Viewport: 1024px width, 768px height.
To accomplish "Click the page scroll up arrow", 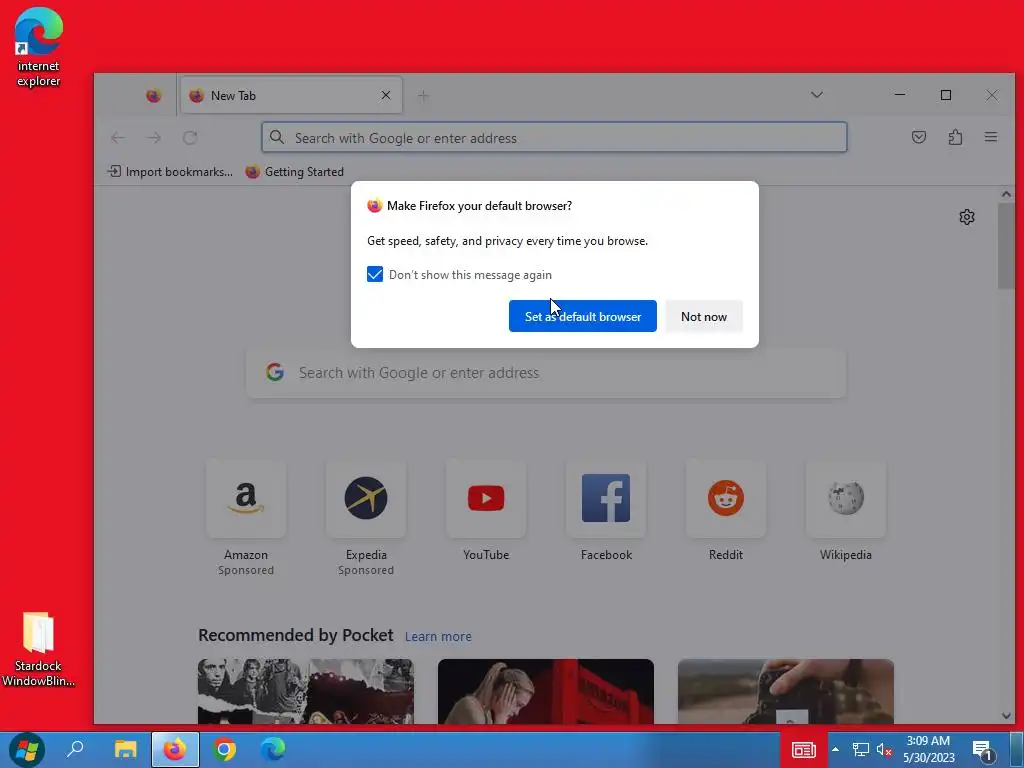I will (x=1006, y=194).
